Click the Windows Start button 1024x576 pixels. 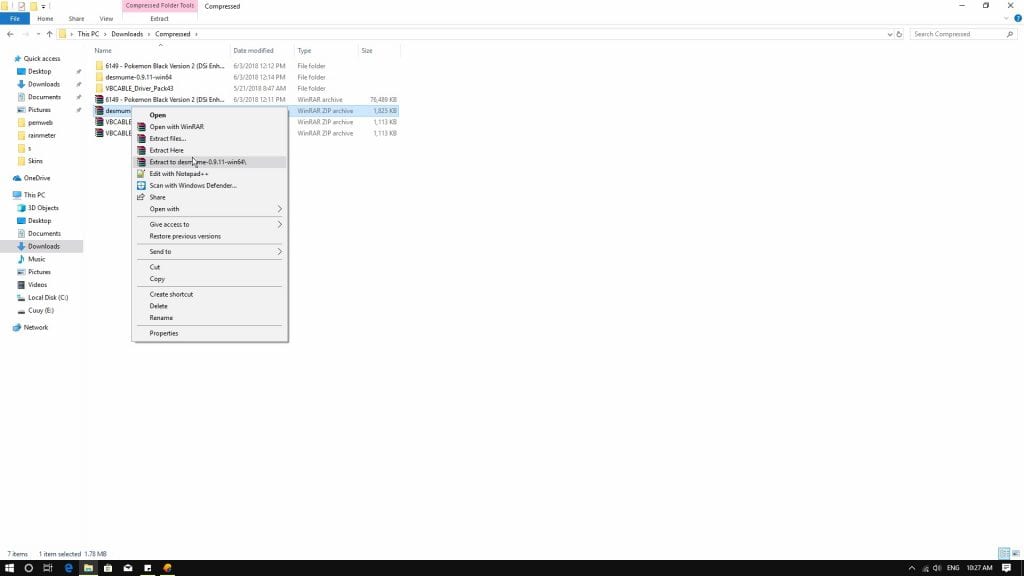9,568
